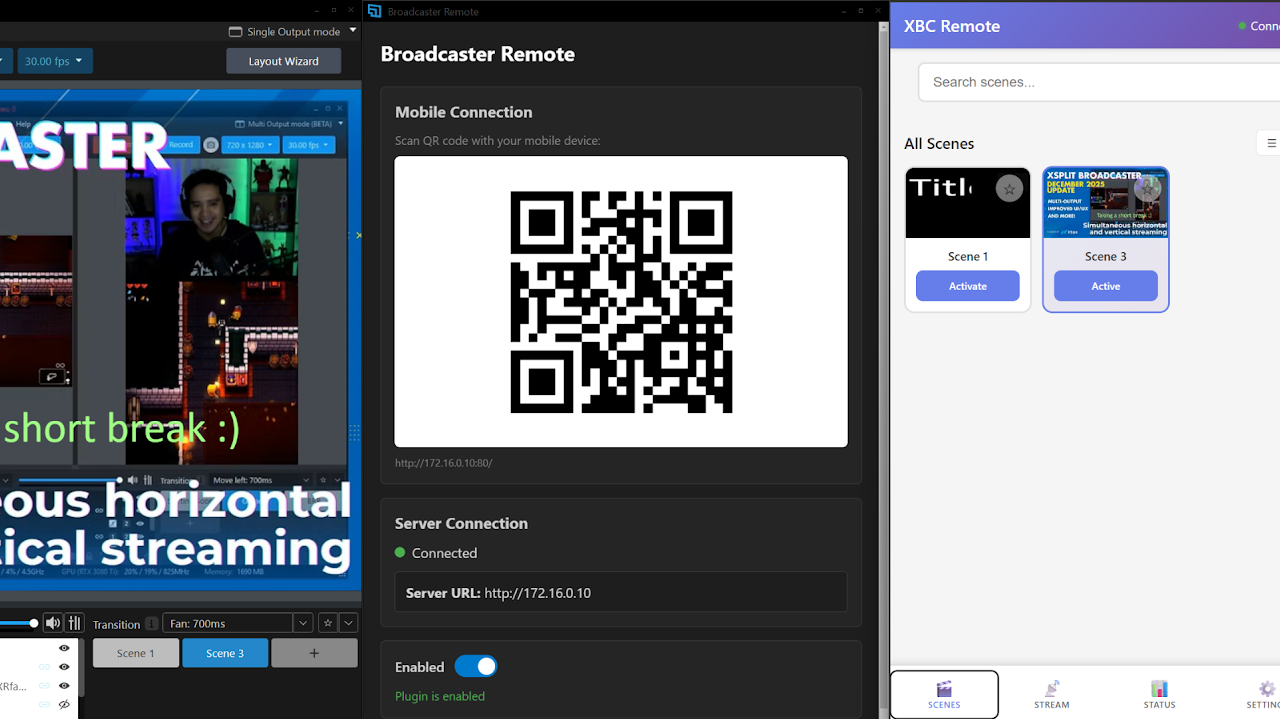Click the favorite star icon beside the transition dropdown

327,622
